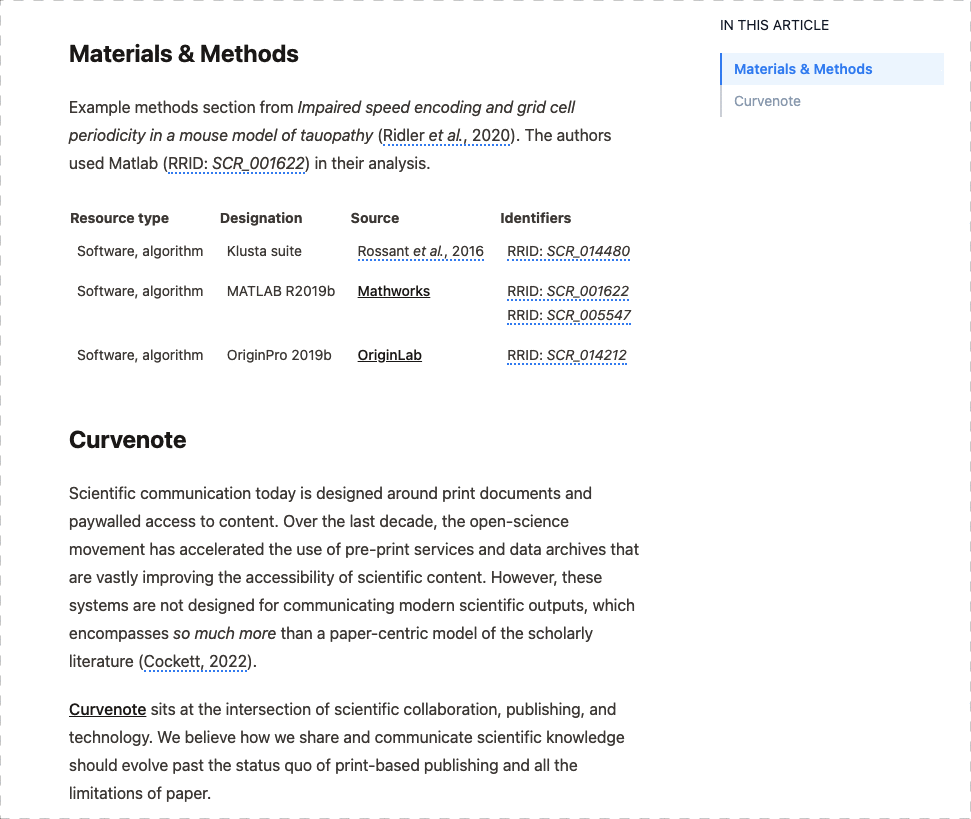Click the large Curvenote section heading
971x819 pixels.
click(x=128, y=440)
